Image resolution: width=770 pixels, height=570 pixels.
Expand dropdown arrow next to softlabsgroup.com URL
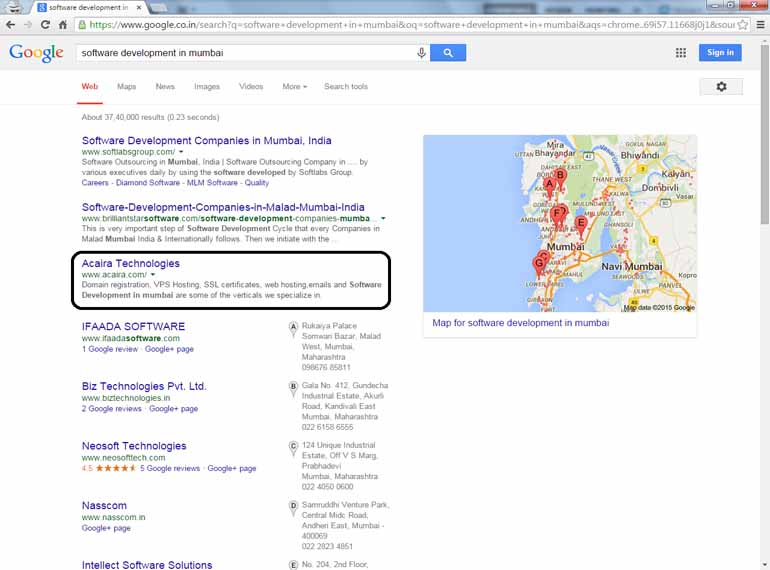click(181, 152)
